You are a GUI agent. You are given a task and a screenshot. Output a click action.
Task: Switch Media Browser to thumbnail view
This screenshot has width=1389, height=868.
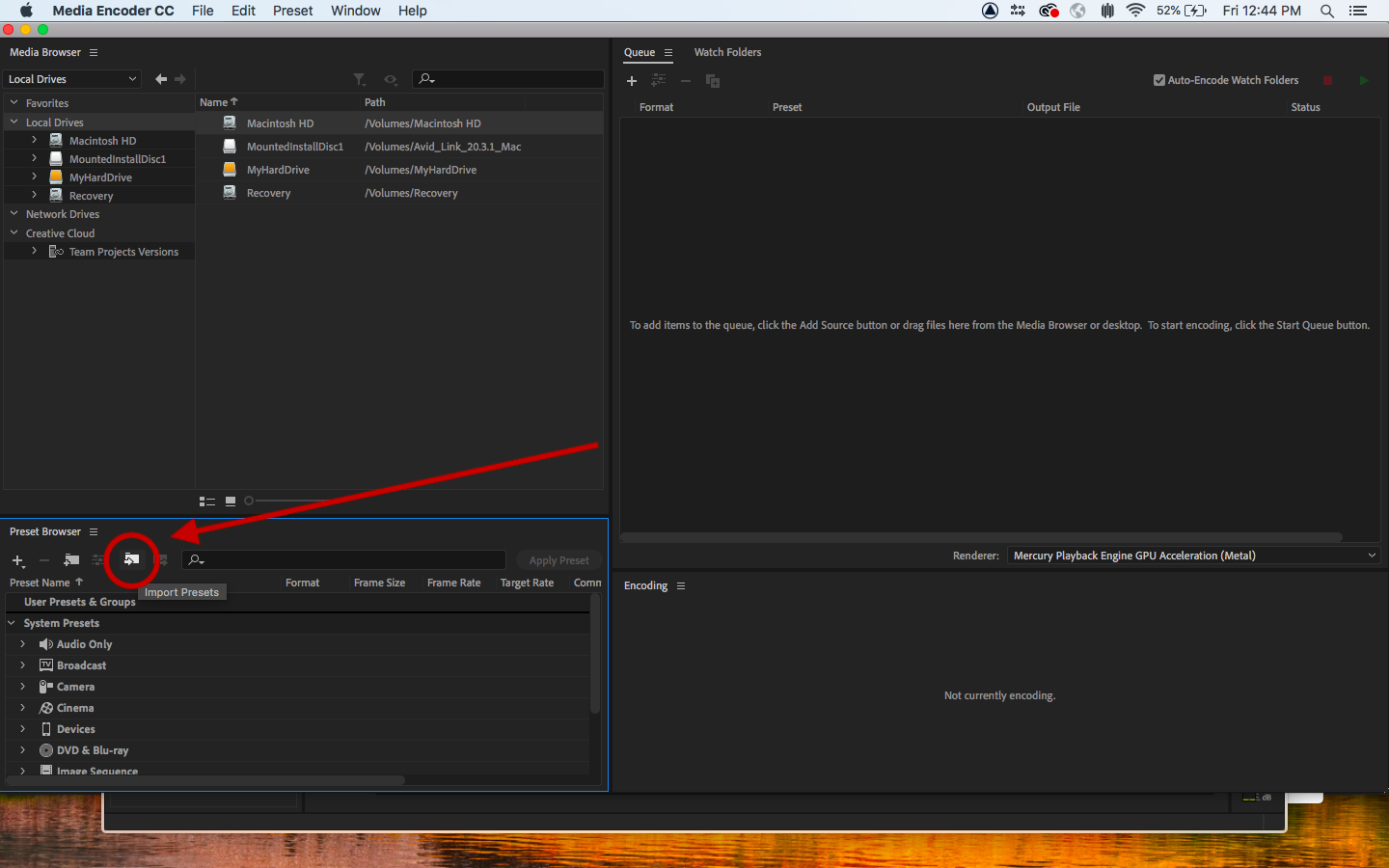point(231,501)
